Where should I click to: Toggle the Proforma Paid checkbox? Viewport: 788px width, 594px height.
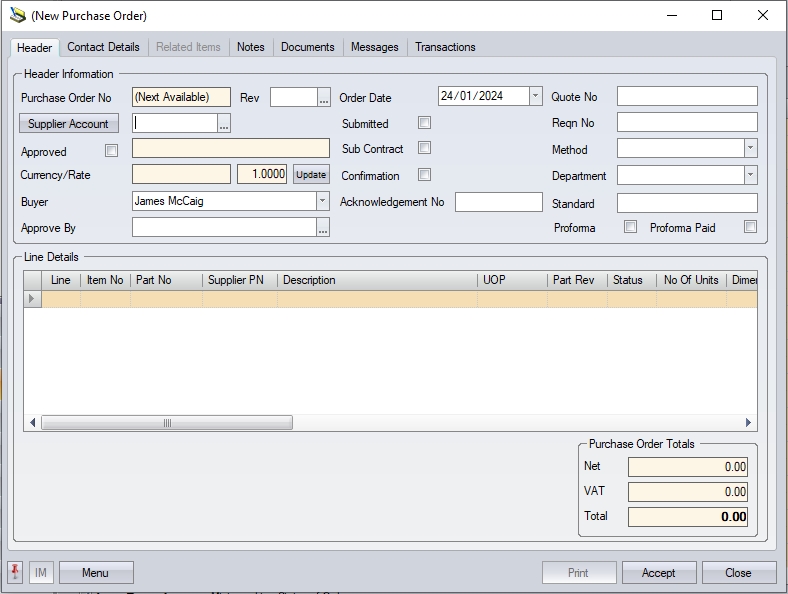point(749,227)
